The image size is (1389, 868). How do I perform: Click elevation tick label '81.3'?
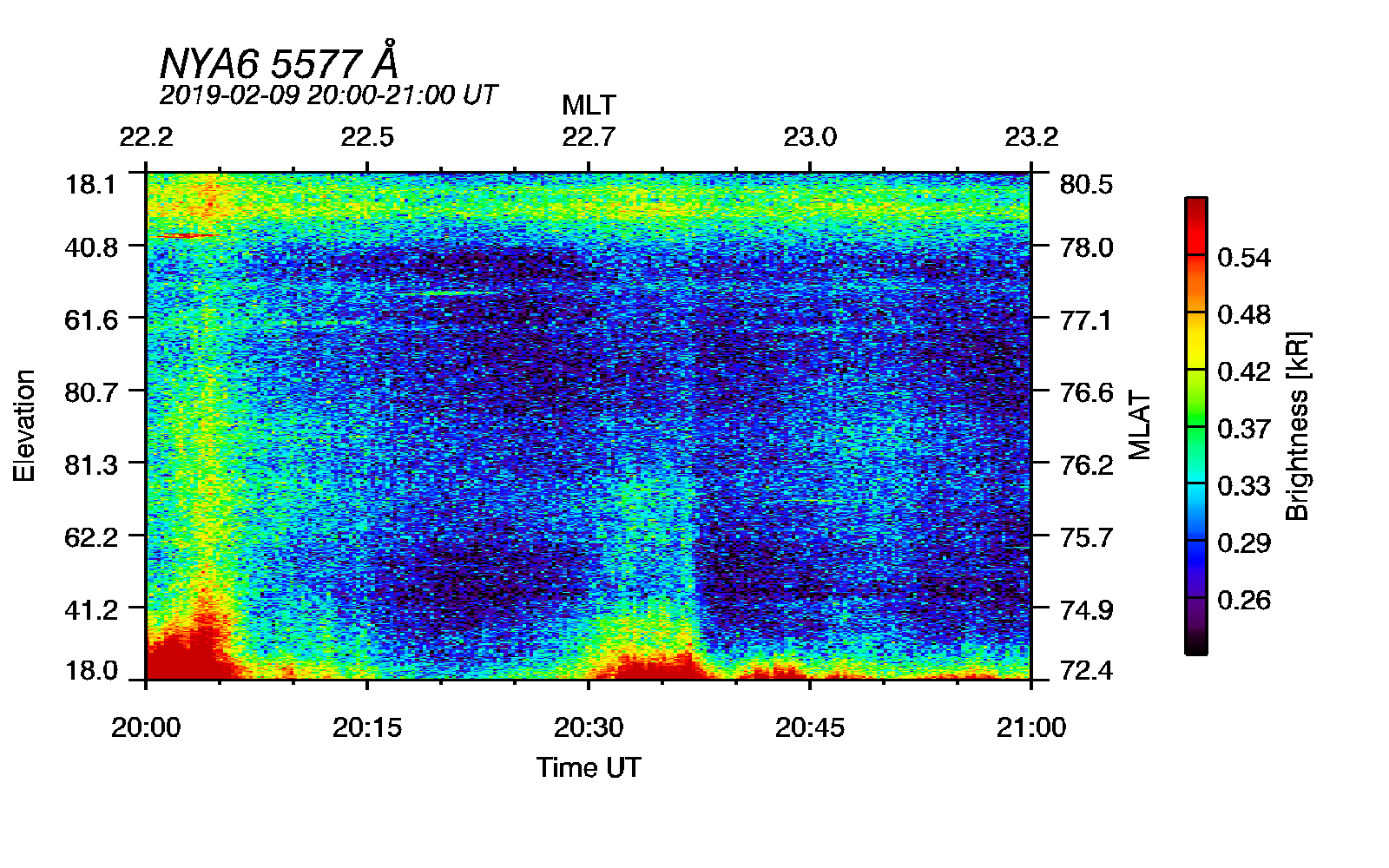tap(91, 464)
